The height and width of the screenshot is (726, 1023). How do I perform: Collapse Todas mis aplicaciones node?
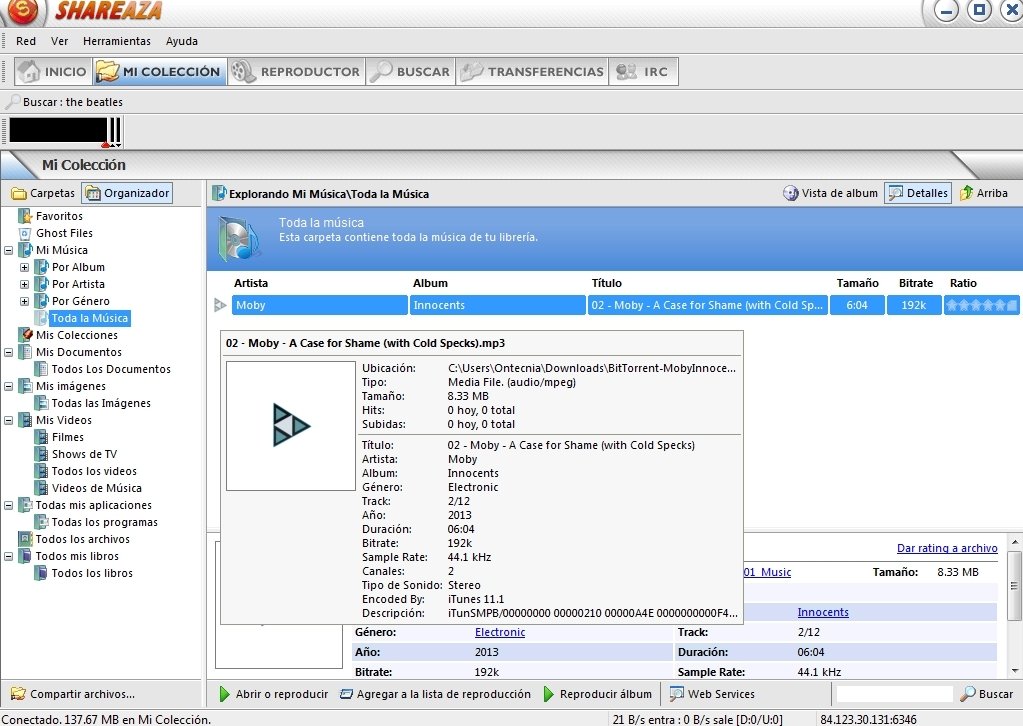(8, 505)
